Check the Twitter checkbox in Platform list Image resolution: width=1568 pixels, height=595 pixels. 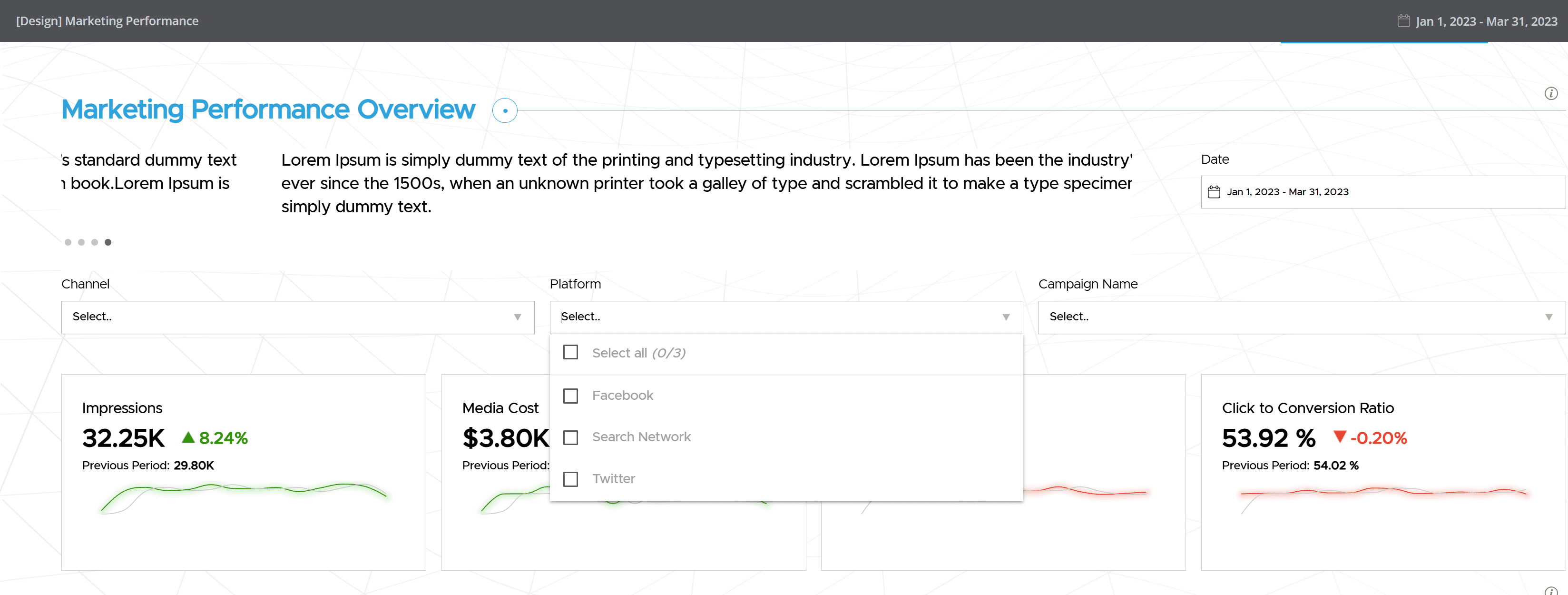570,479
